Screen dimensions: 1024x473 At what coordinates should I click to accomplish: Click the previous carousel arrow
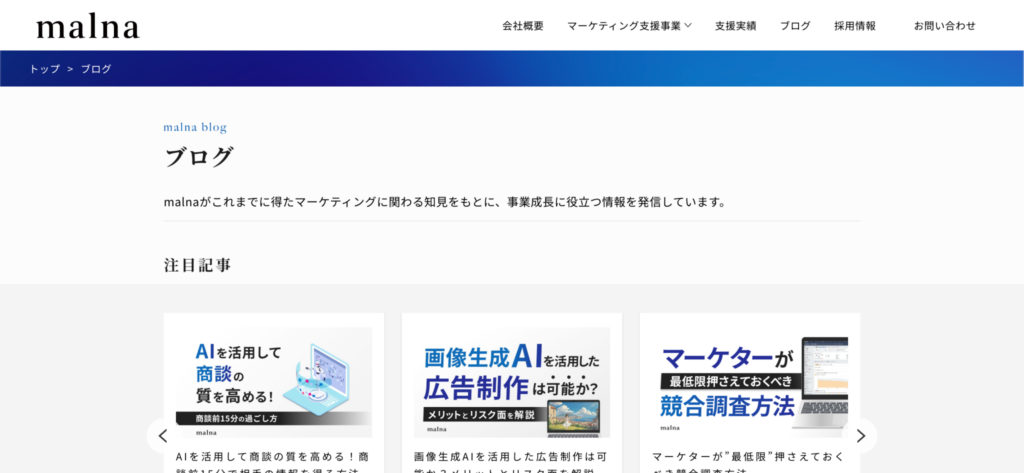click(x=163, y=436)
